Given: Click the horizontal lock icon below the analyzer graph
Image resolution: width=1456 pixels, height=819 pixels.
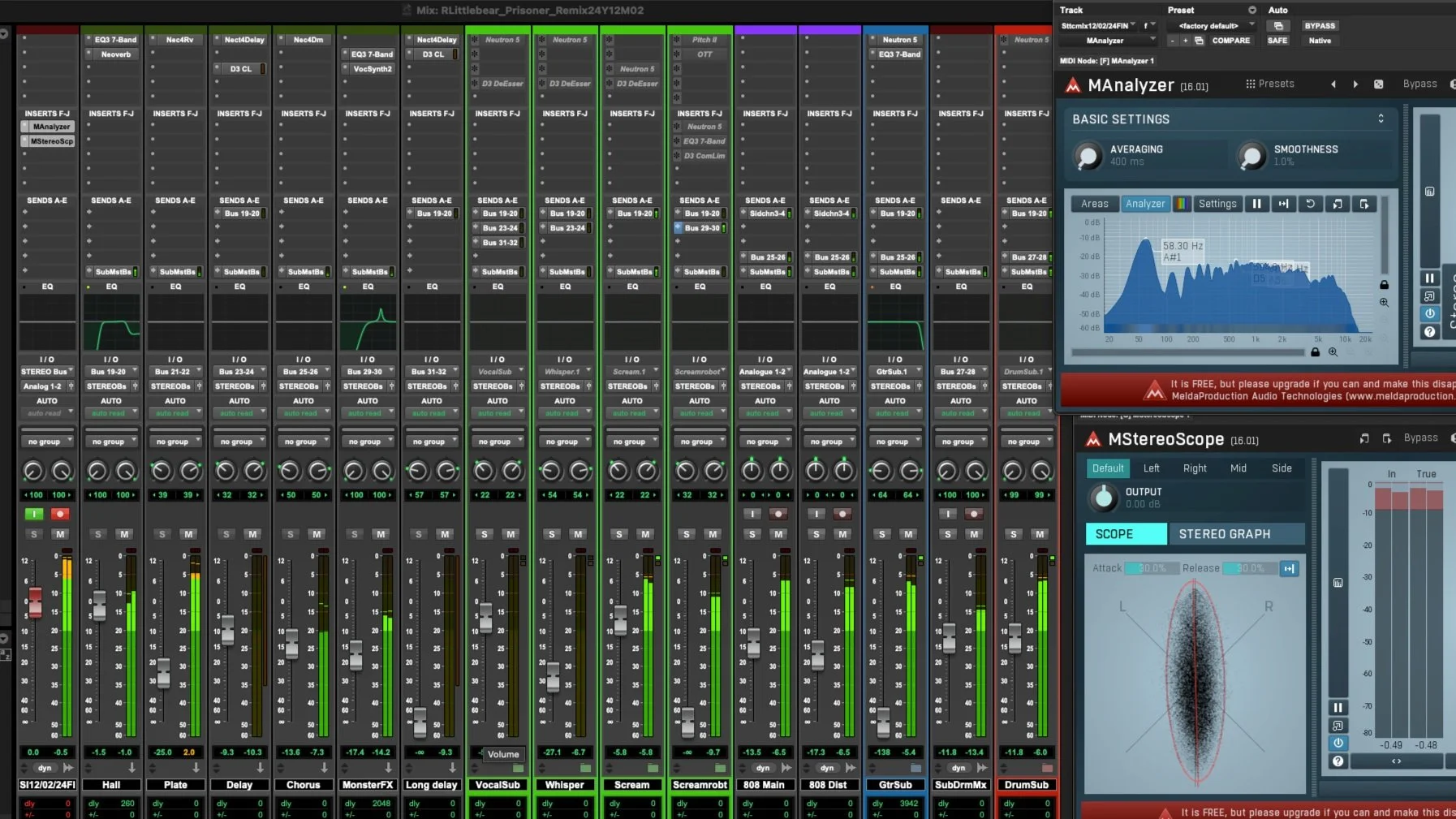Looking at the screenshot, I should pos(1315,351).
